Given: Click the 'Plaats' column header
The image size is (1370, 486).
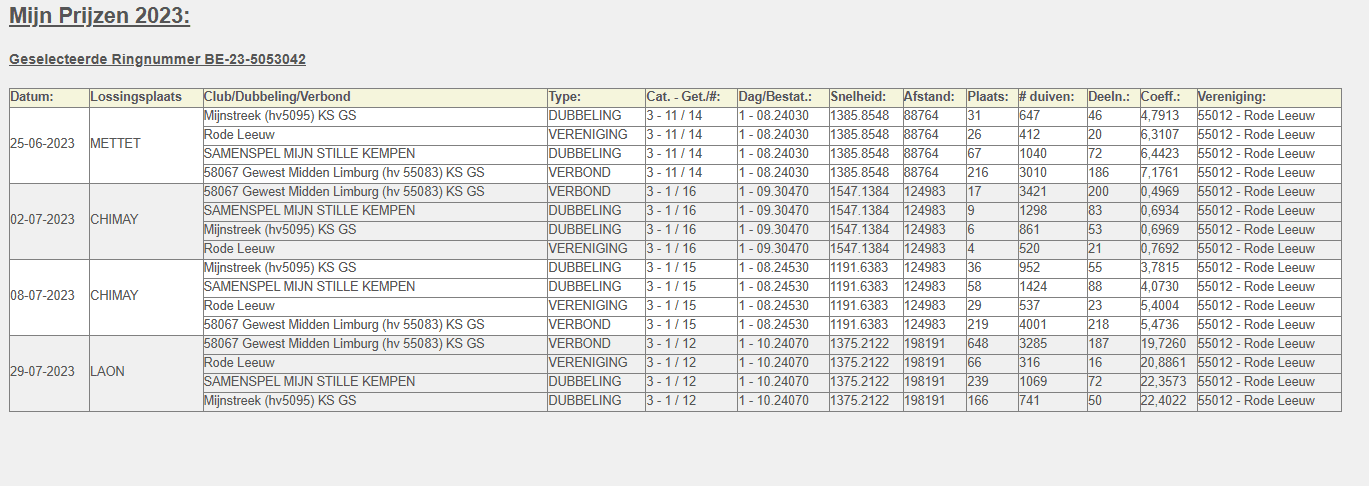Looking at the screenshot, I should (988, 97).
